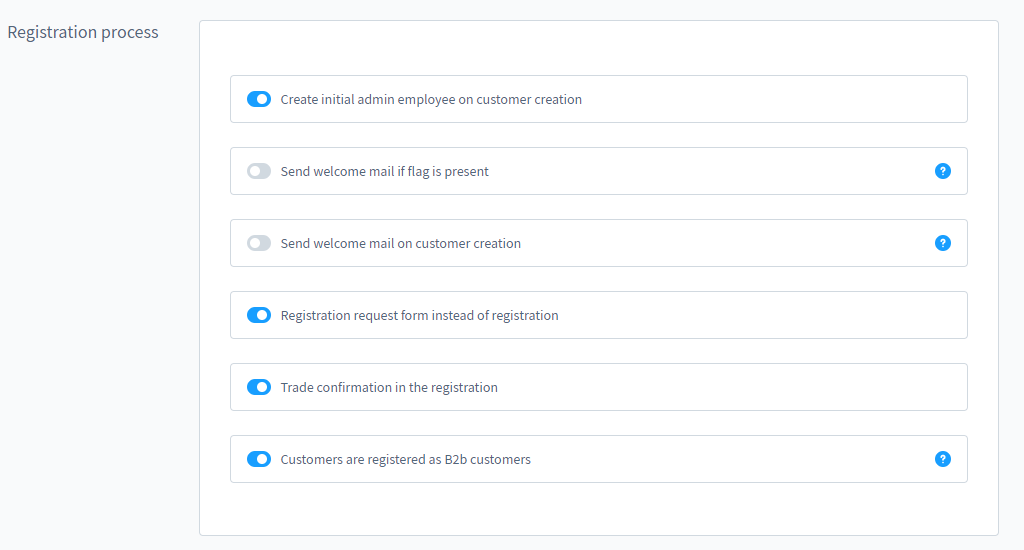Switch off 'Registration request form instead of registration'
The image size is (1024, 550).
[x=259, y=315]
